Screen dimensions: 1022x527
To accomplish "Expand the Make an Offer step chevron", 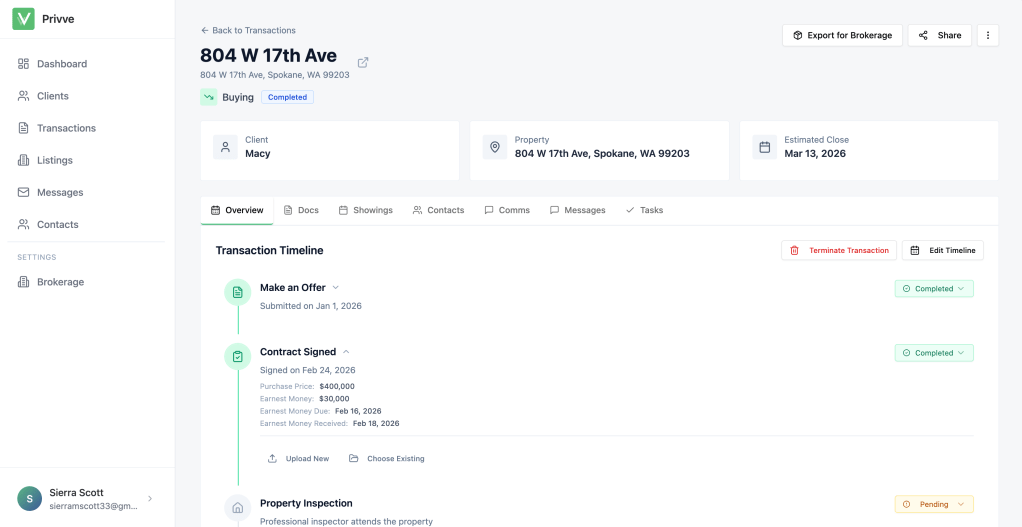I will coord(336,288).
